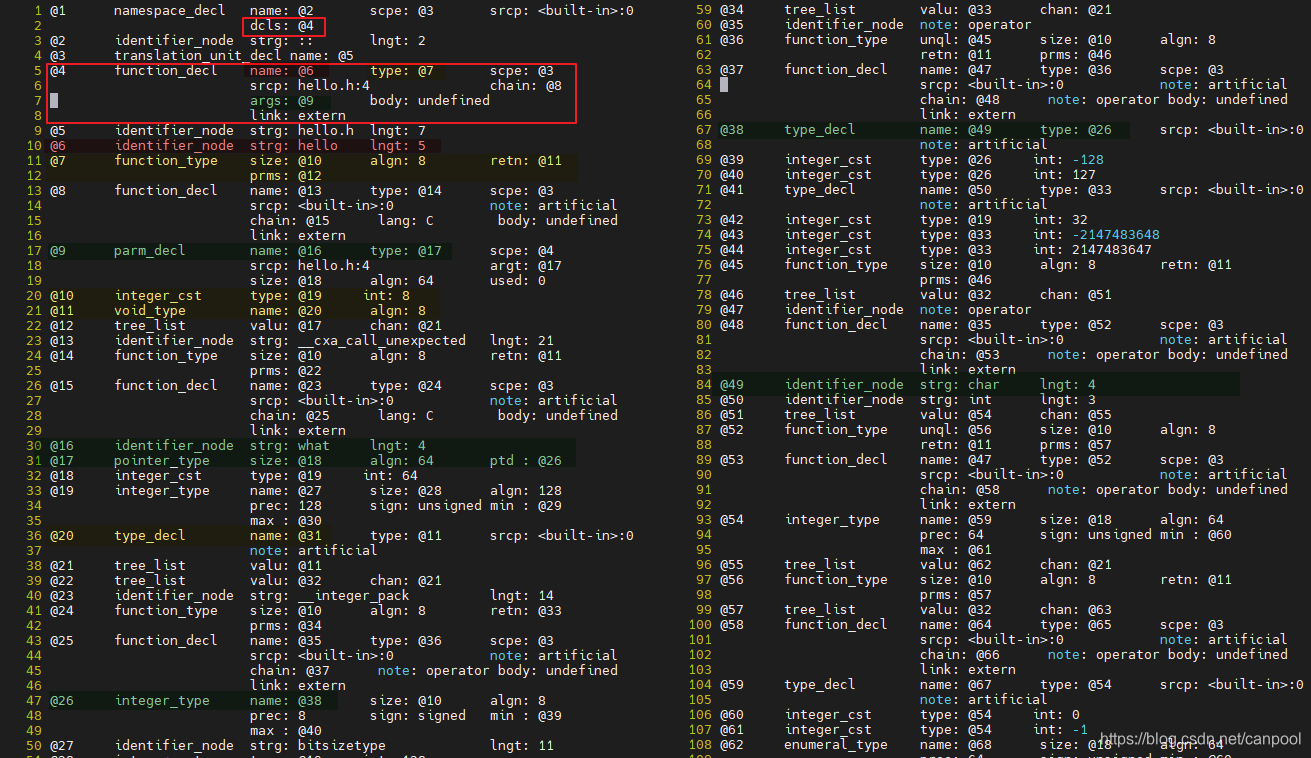Click the 'max : @61' field
Viewport: 1311px width, 758px height.
pyautogui.click(x=956, y=549)
